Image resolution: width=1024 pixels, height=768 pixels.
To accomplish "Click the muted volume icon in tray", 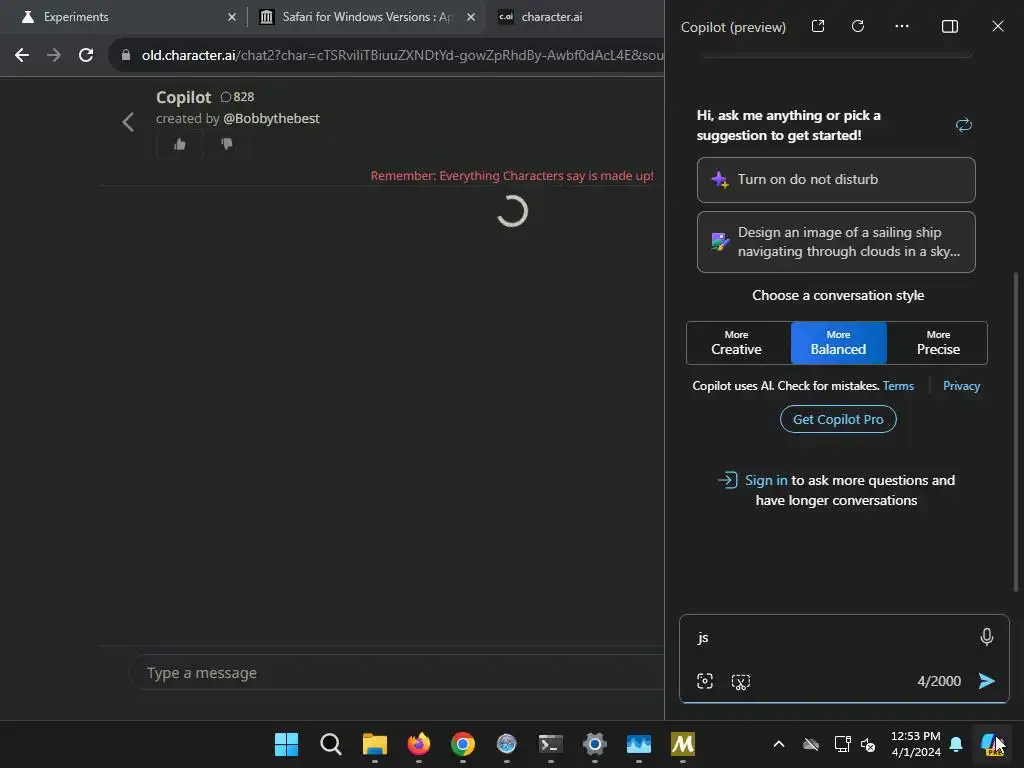I will [x=868, y=744].
